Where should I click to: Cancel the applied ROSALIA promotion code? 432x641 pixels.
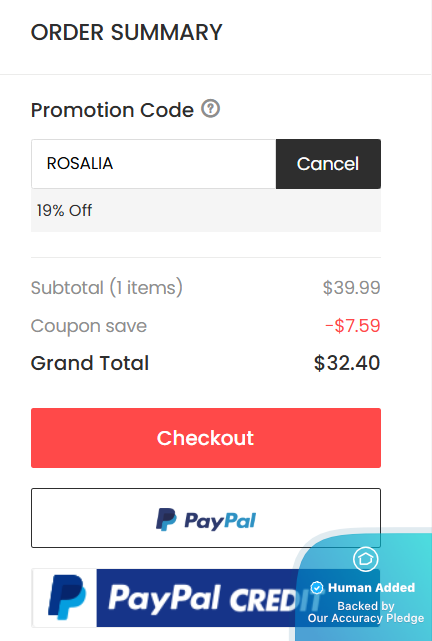[328, 164]
